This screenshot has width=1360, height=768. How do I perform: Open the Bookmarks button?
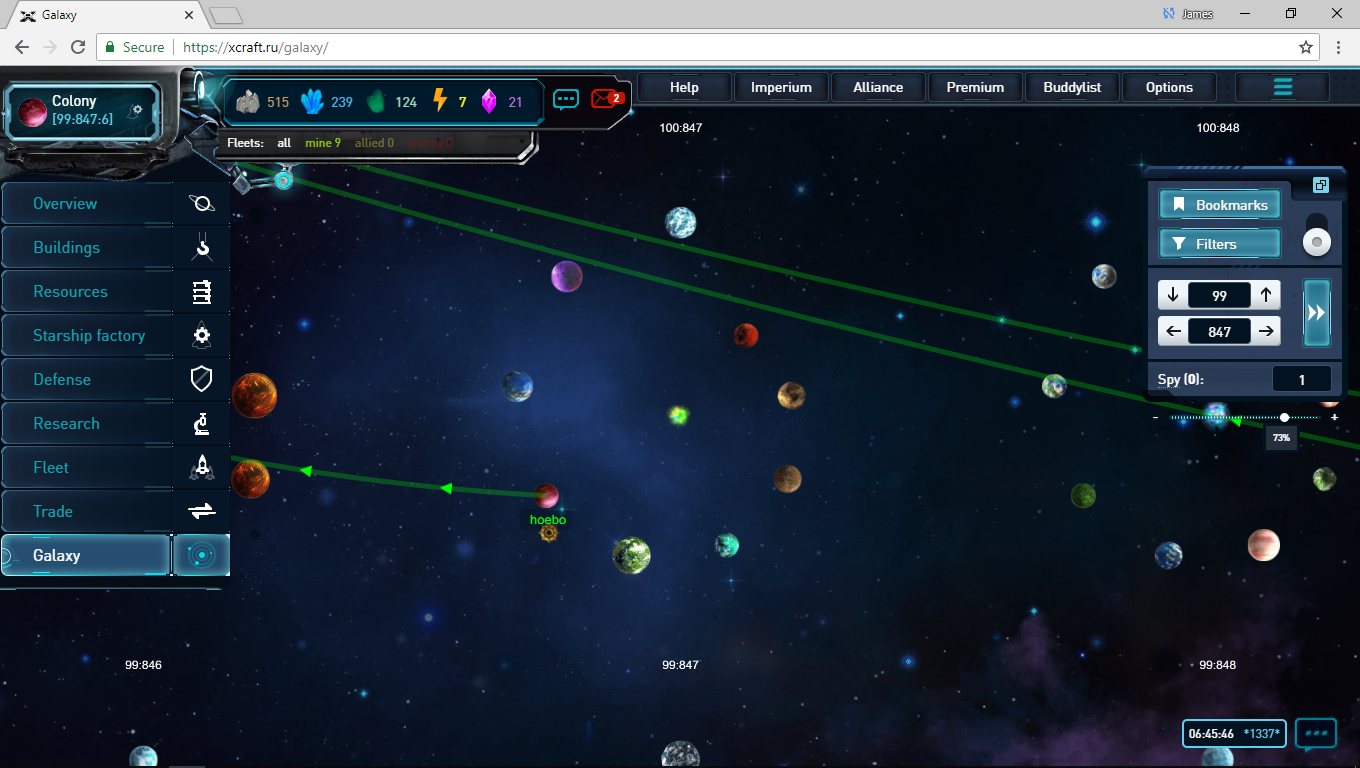pyautogui.click(x=1219, y=205)
